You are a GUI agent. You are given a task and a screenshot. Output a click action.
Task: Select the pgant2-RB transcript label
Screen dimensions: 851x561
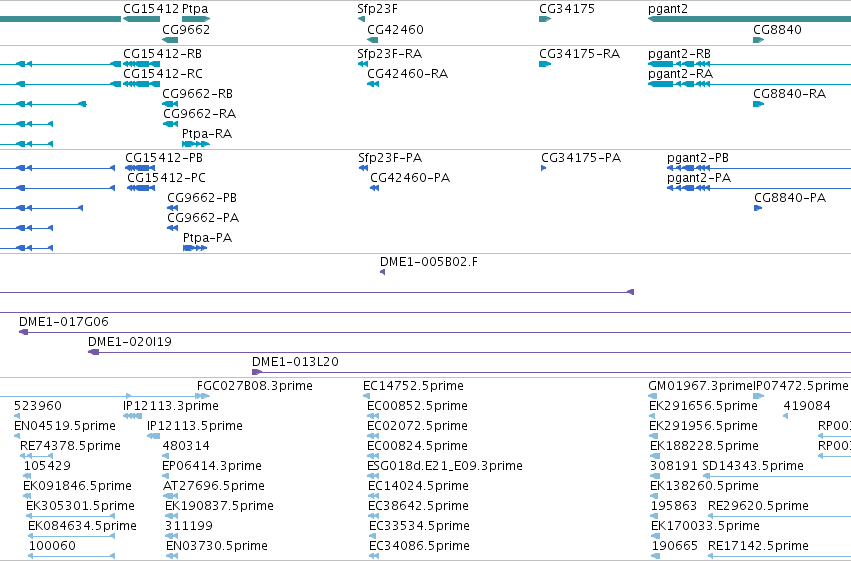[x=679, y=54]
